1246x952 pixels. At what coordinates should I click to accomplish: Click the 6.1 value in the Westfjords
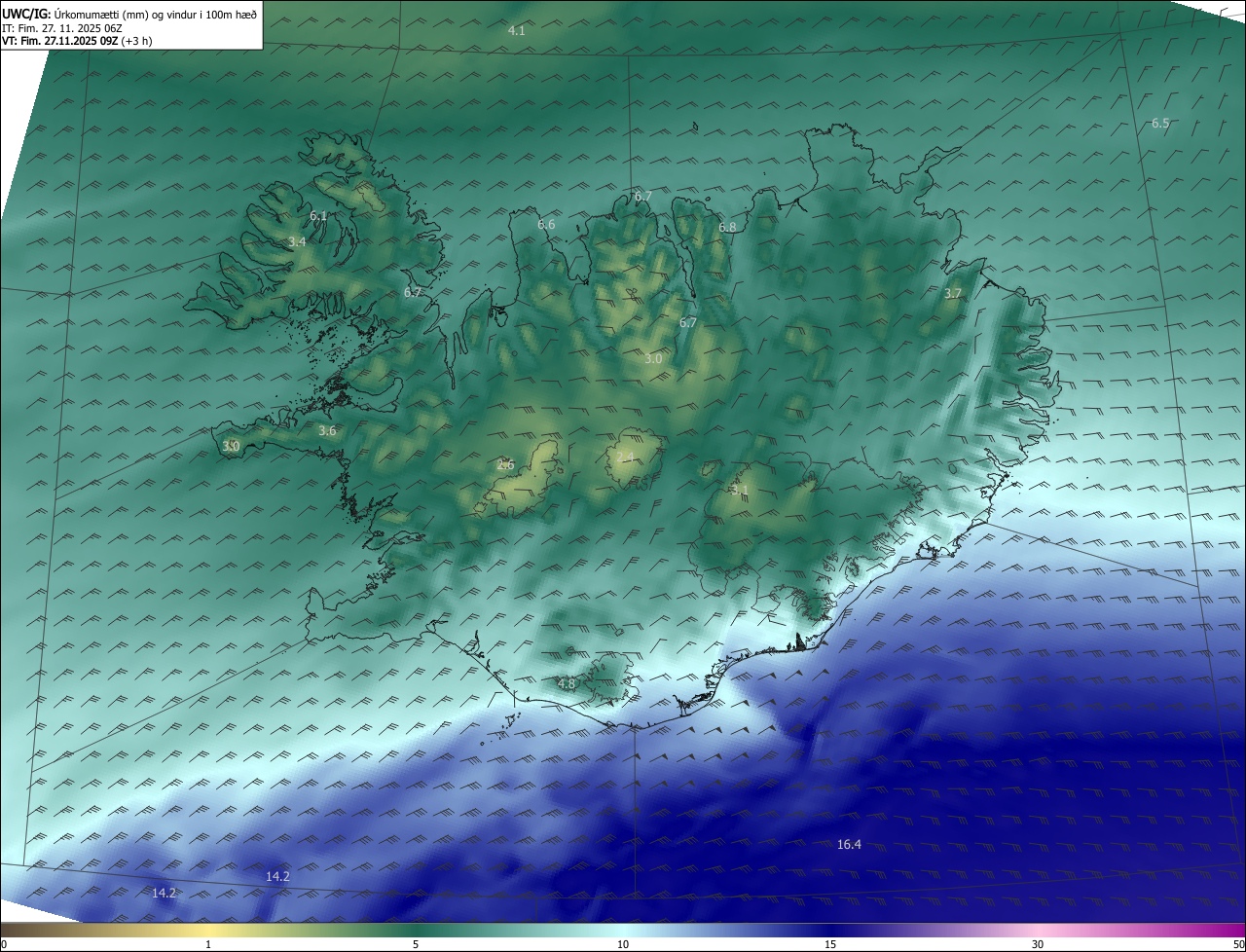point(318,216)
